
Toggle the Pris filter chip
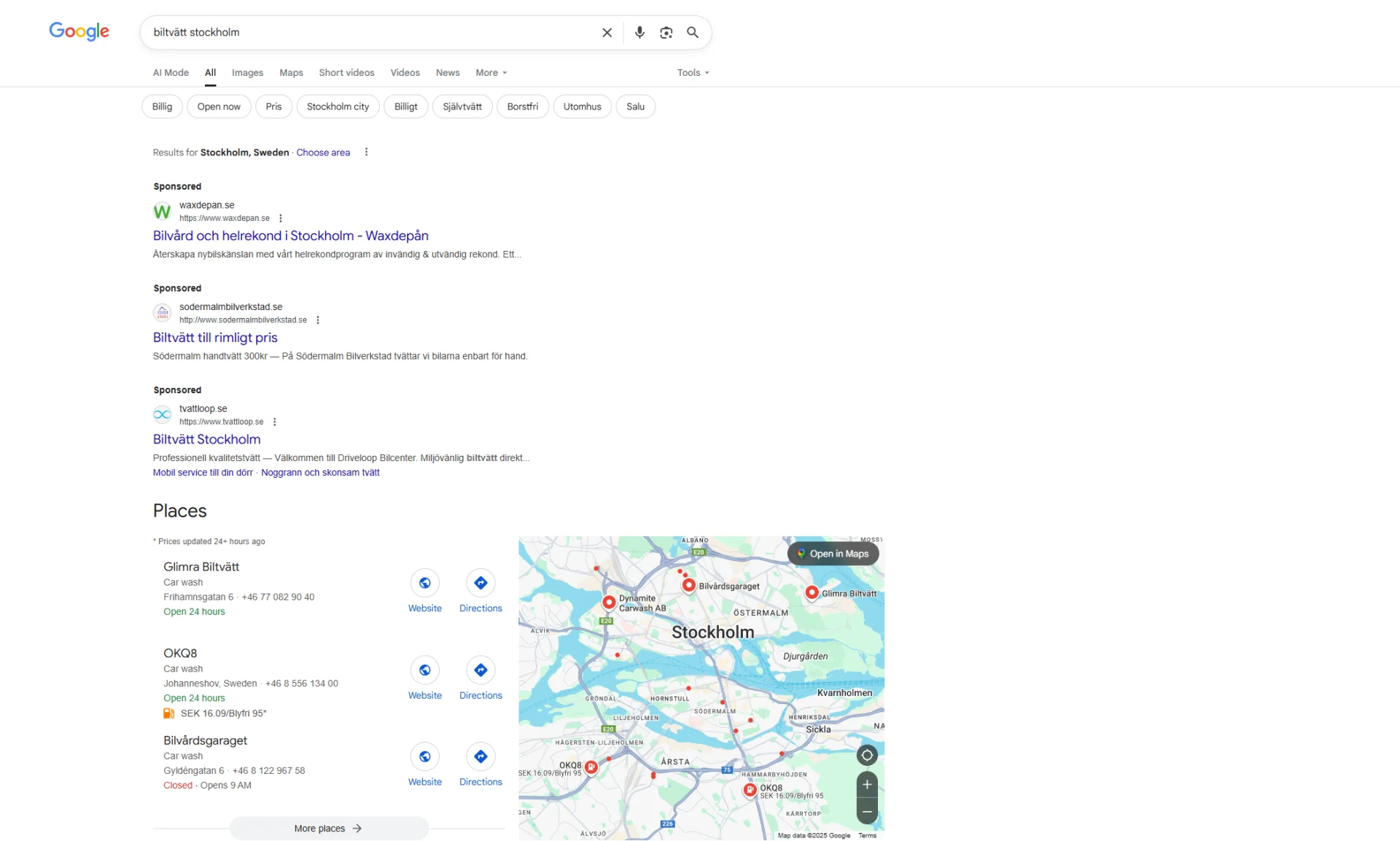[273, 106]
